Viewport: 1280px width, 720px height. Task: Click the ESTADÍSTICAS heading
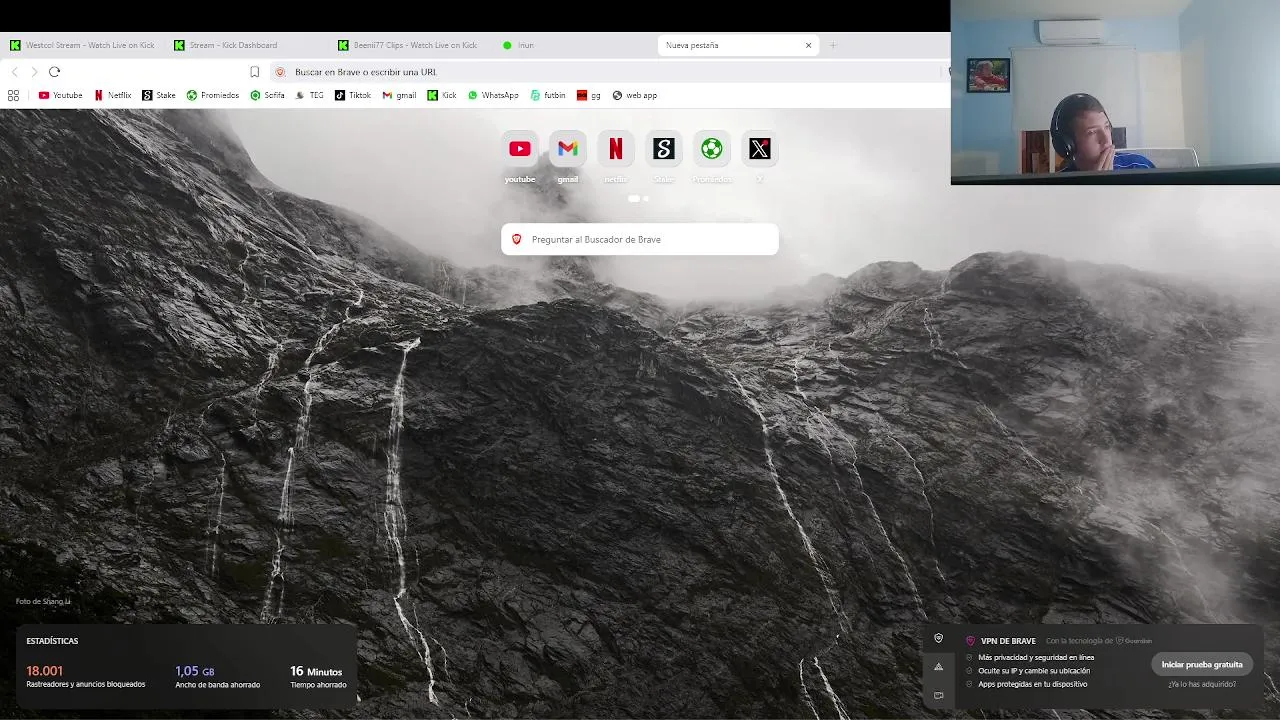click(52, 641)
